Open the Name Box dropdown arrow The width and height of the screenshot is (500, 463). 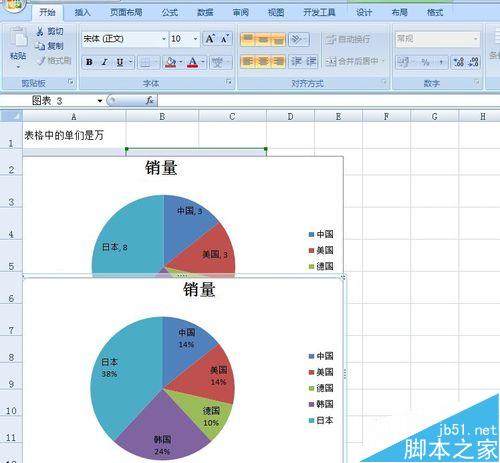[100, 101]
